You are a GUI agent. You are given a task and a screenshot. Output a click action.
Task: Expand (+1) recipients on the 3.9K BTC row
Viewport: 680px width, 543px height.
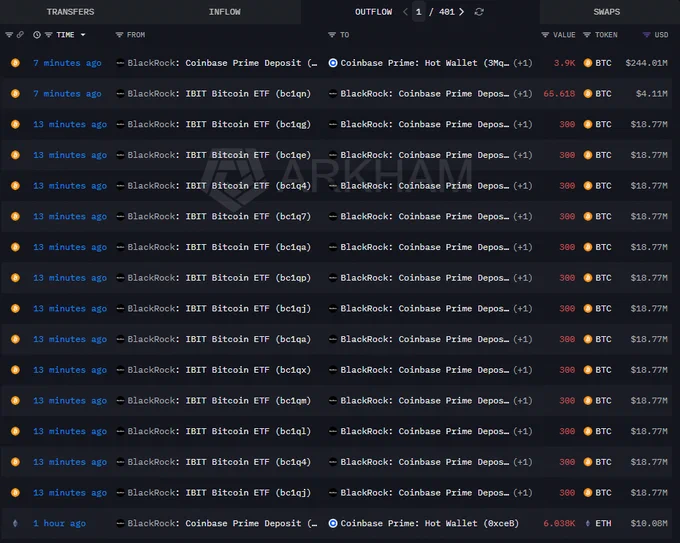[x=523, y=63]
